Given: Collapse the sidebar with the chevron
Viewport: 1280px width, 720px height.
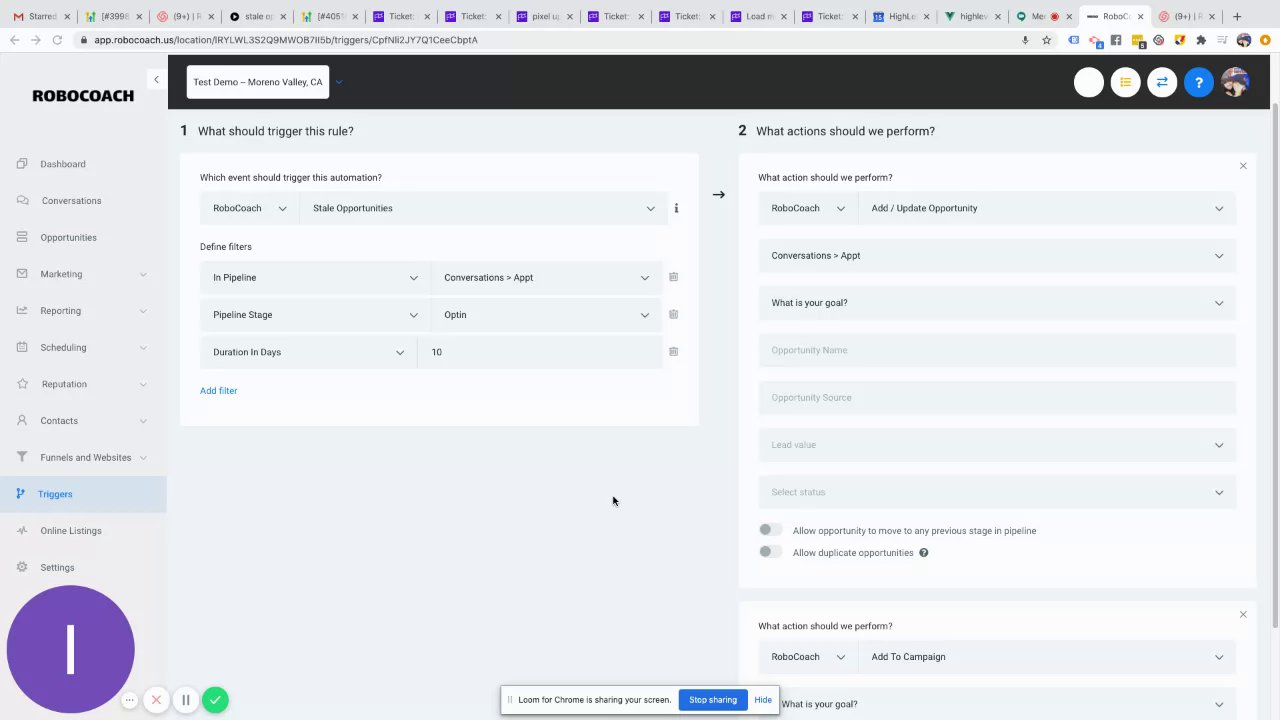Looking at the screenshot, I should (156, 79).
